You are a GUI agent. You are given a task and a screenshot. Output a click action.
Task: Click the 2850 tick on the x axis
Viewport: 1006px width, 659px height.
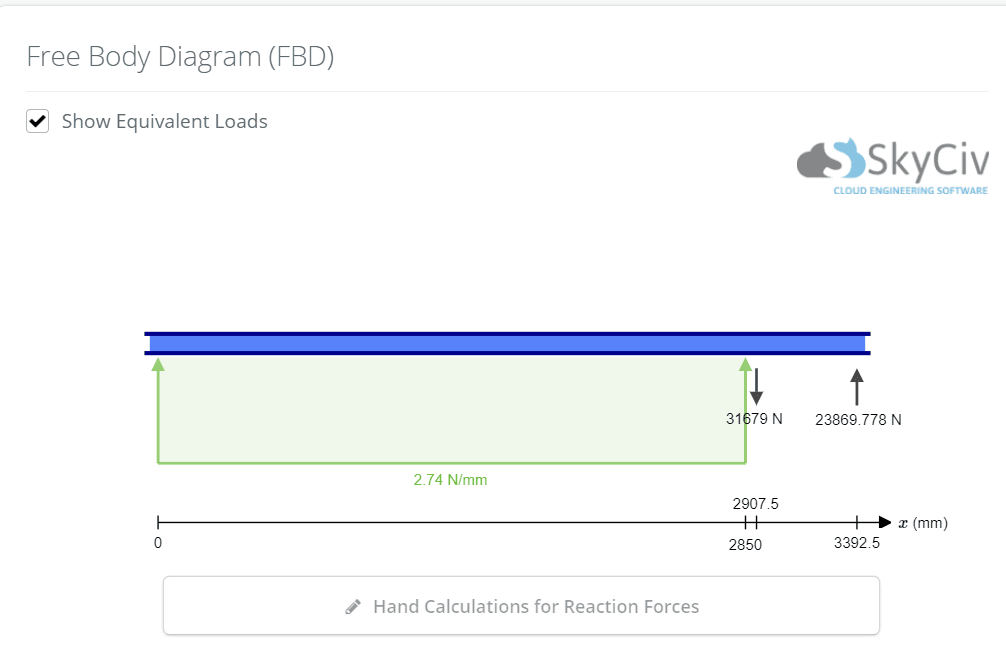(745, 523)
